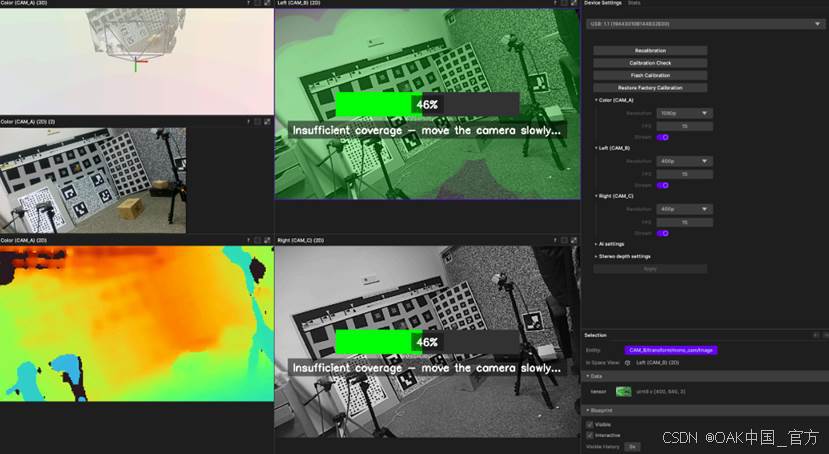Viewport: 829px width, 454px height.
Task: Toggle the Right (CAM_C) Stream switch
Action: (x=662, y=233)
